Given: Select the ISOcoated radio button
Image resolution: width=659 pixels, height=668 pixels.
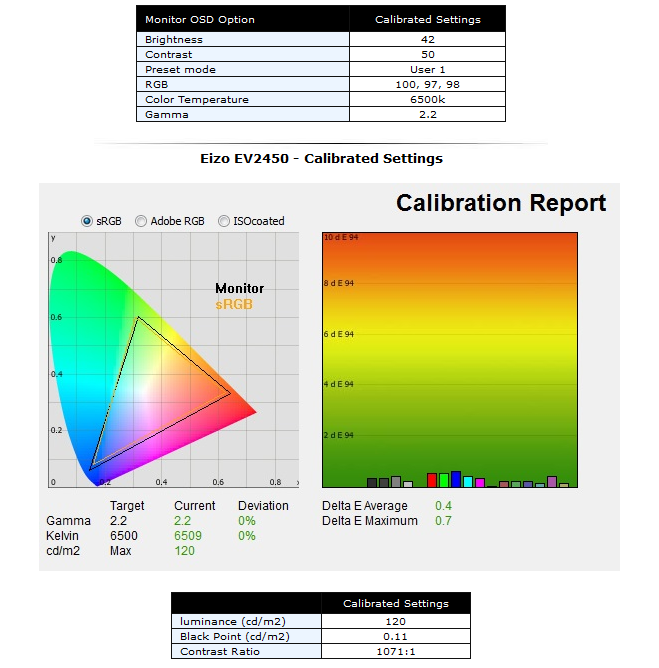Looking at the screenshot, I should click(224, 221).
